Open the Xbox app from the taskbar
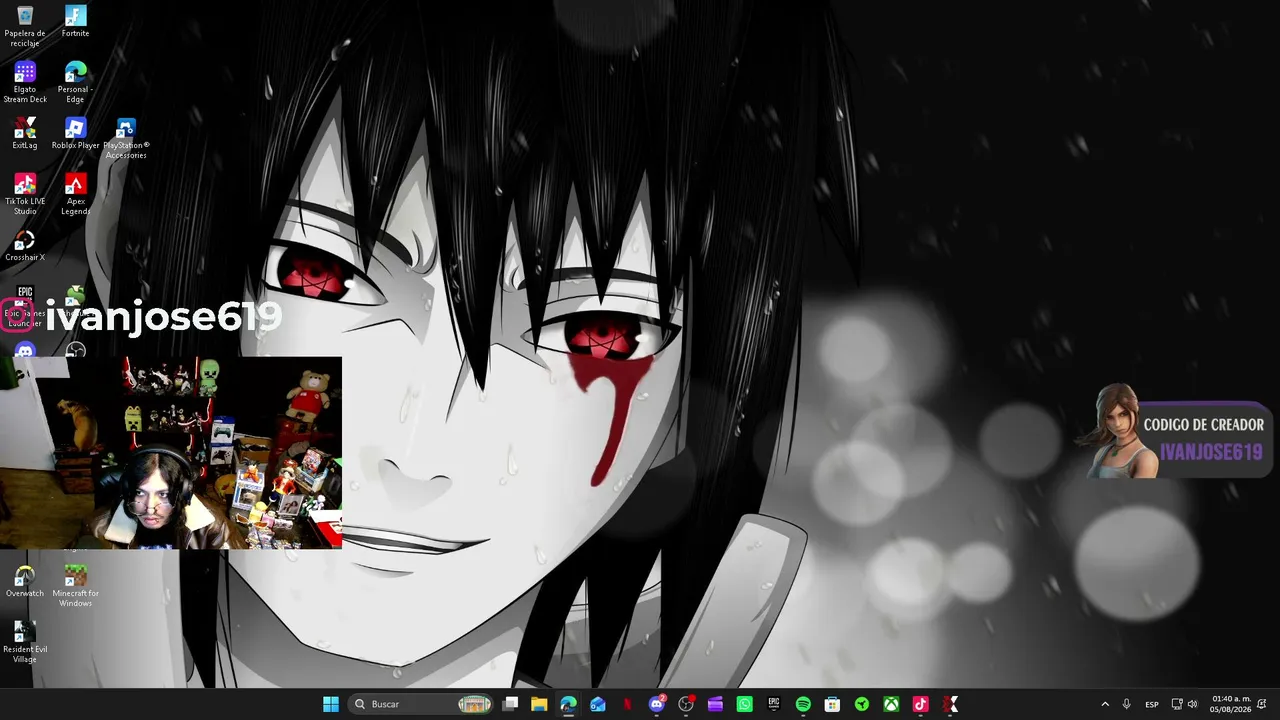The height and width of the screenshot is (720, 1280). click(x=891, y=704)
